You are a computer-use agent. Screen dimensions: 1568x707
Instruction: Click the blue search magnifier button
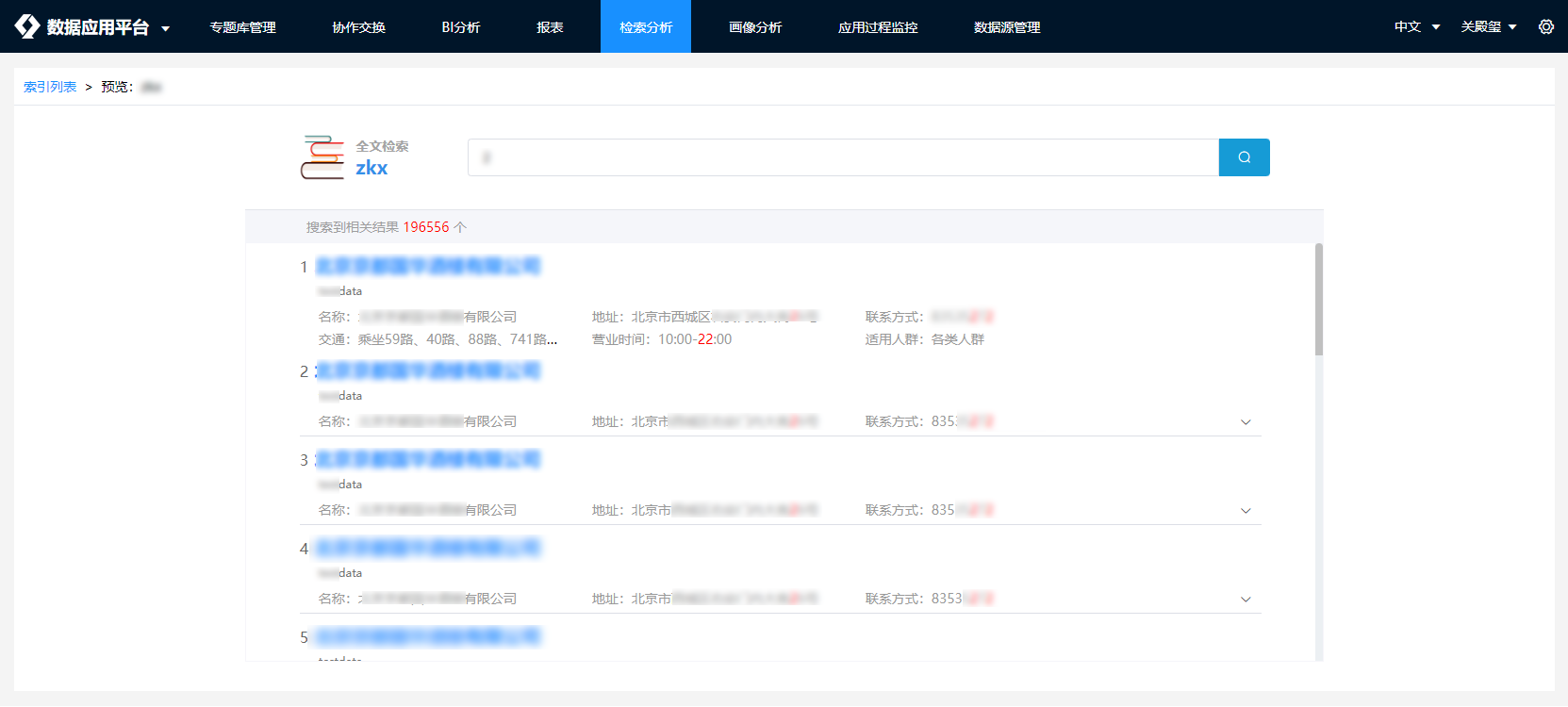pyautogui.click(x=1244, y=157)
